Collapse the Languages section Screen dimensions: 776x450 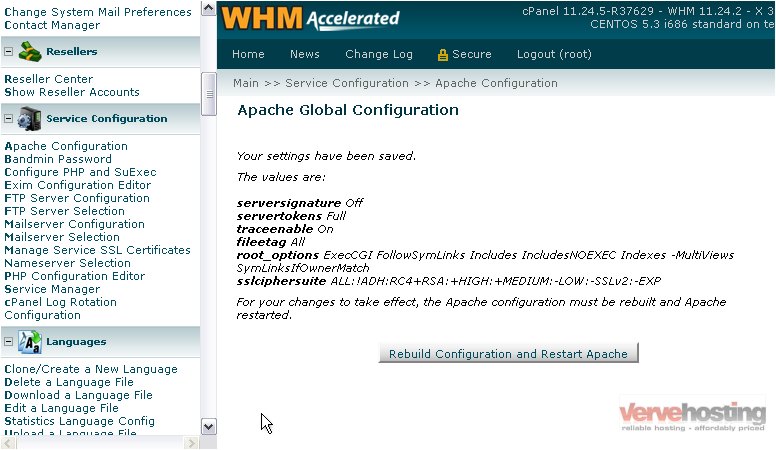coord(8,342)
